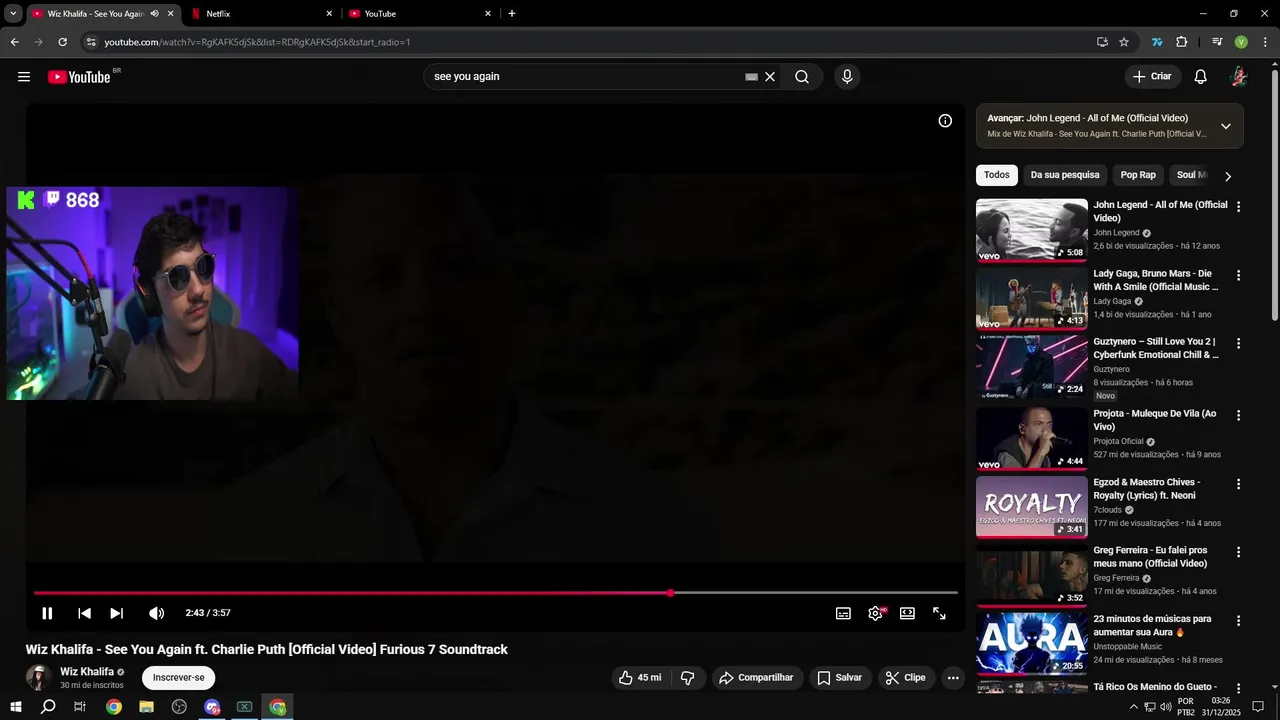Skip to next video
This screenshot has width=1280, height=720.
[x=117, y=613]
